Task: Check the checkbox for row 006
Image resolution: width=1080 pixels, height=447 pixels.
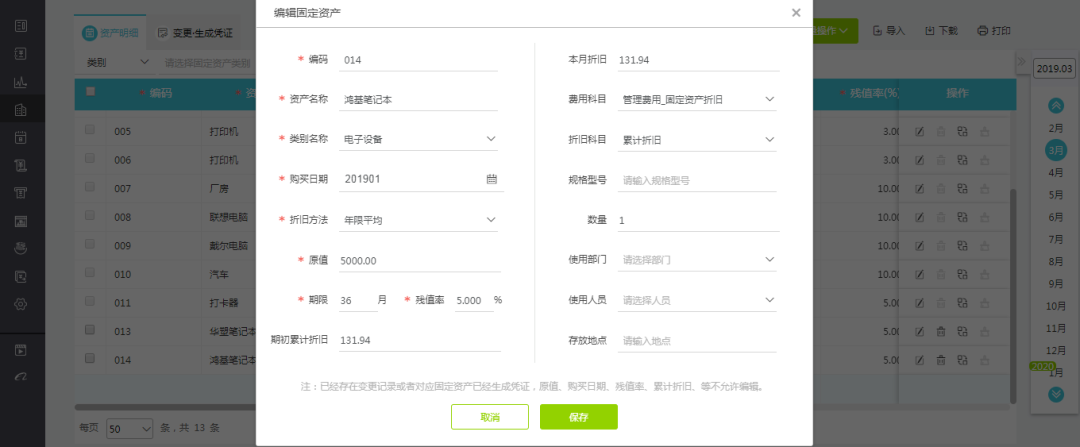Action: [x=90, y=158]
